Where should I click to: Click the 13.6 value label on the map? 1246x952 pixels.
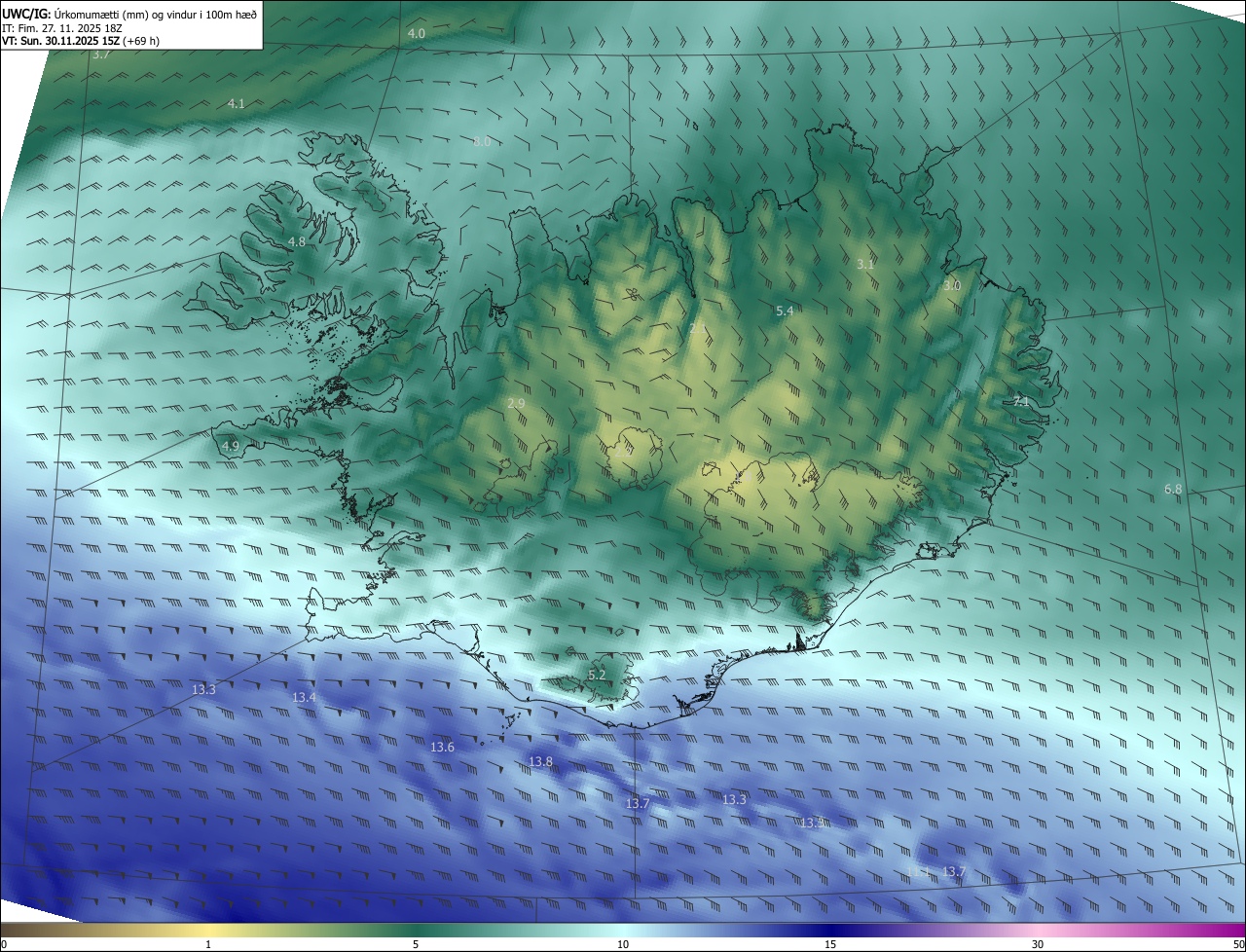click(443, 747)
